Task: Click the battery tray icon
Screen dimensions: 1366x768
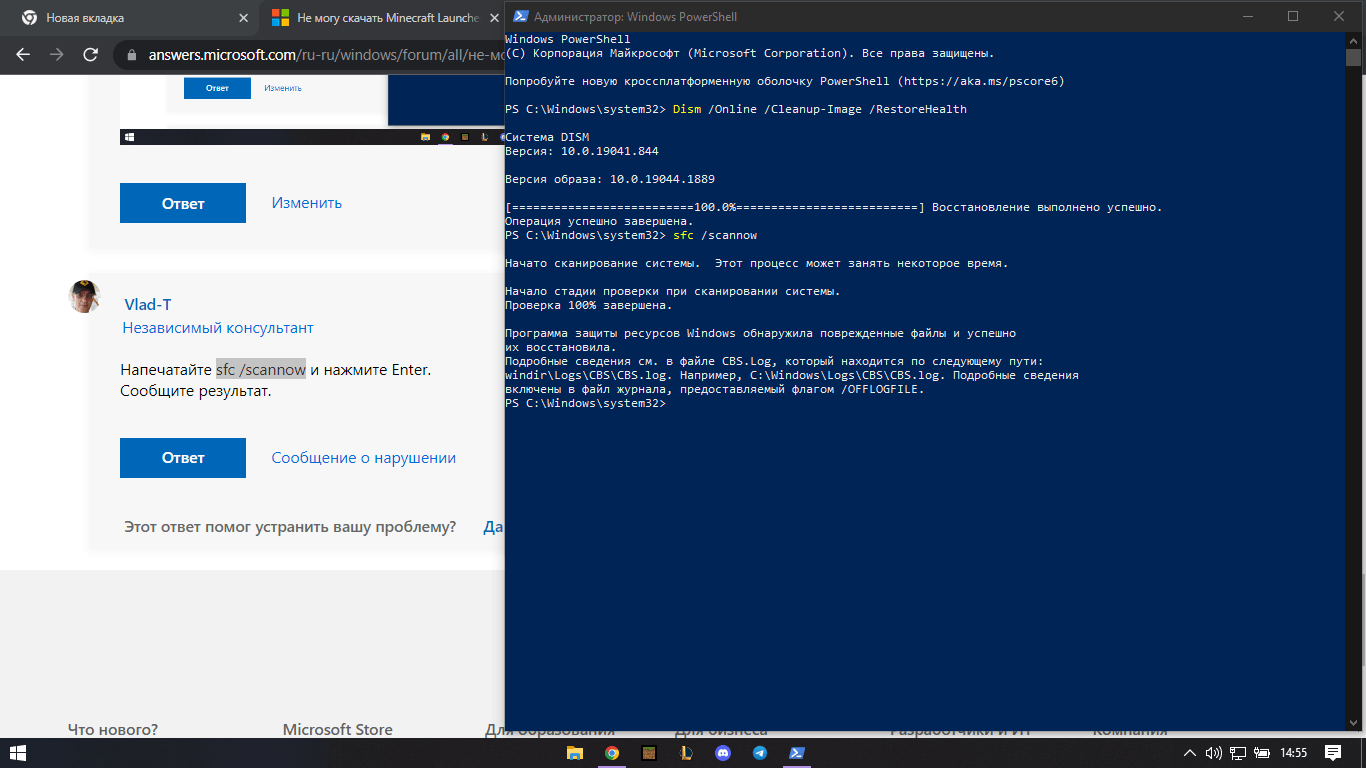Action: tap(1263, 753)
